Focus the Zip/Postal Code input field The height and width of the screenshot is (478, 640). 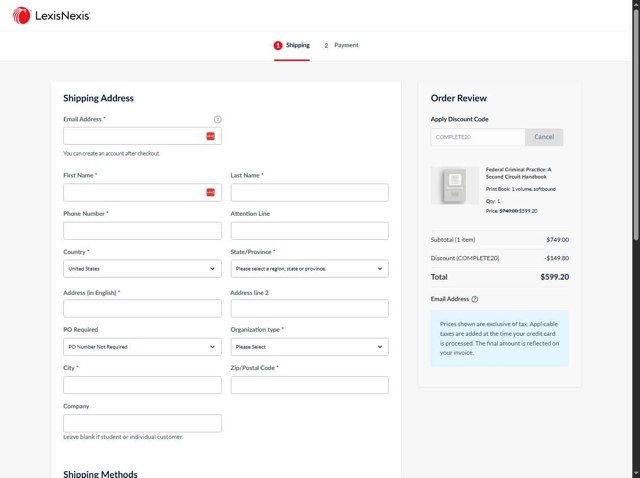tap(309, 385)
